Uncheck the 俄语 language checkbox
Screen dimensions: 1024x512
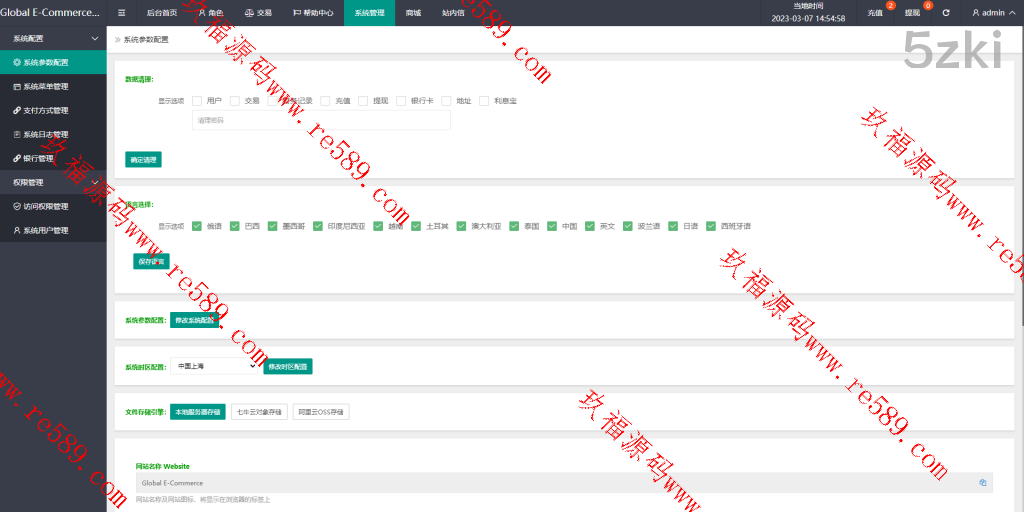197,226
